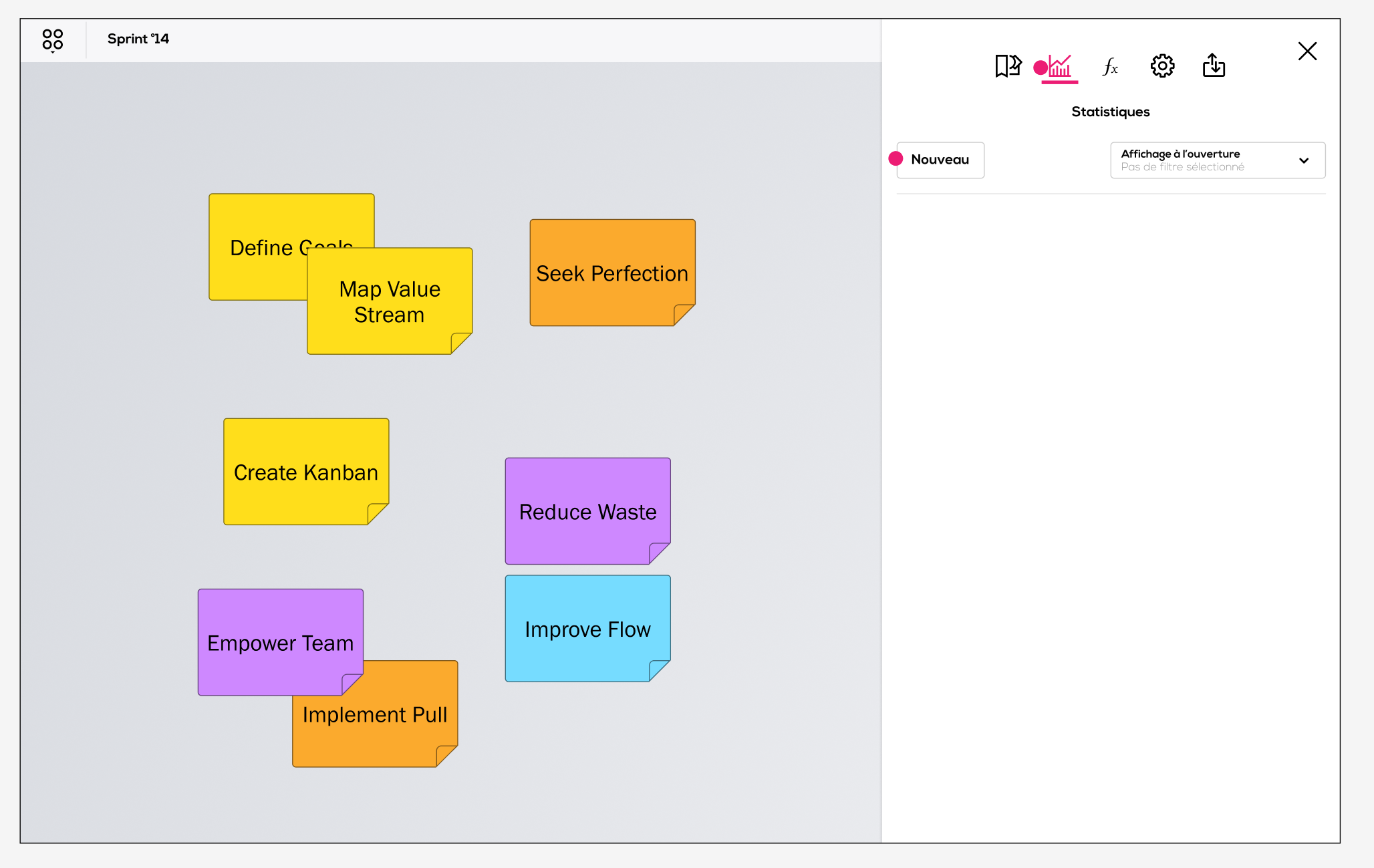Click the export share icon
The image size is (1374, 868).
click(1214, 66)
